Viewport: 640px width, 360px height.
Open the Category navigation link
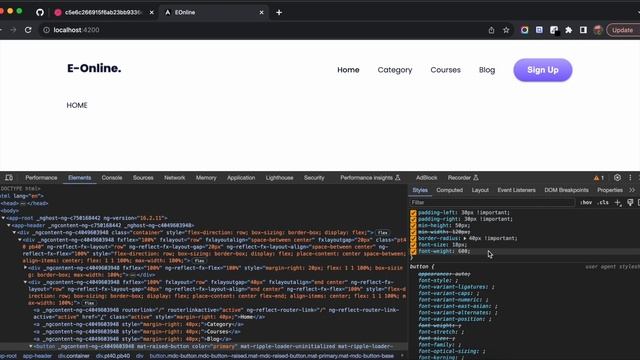(395, 70)
